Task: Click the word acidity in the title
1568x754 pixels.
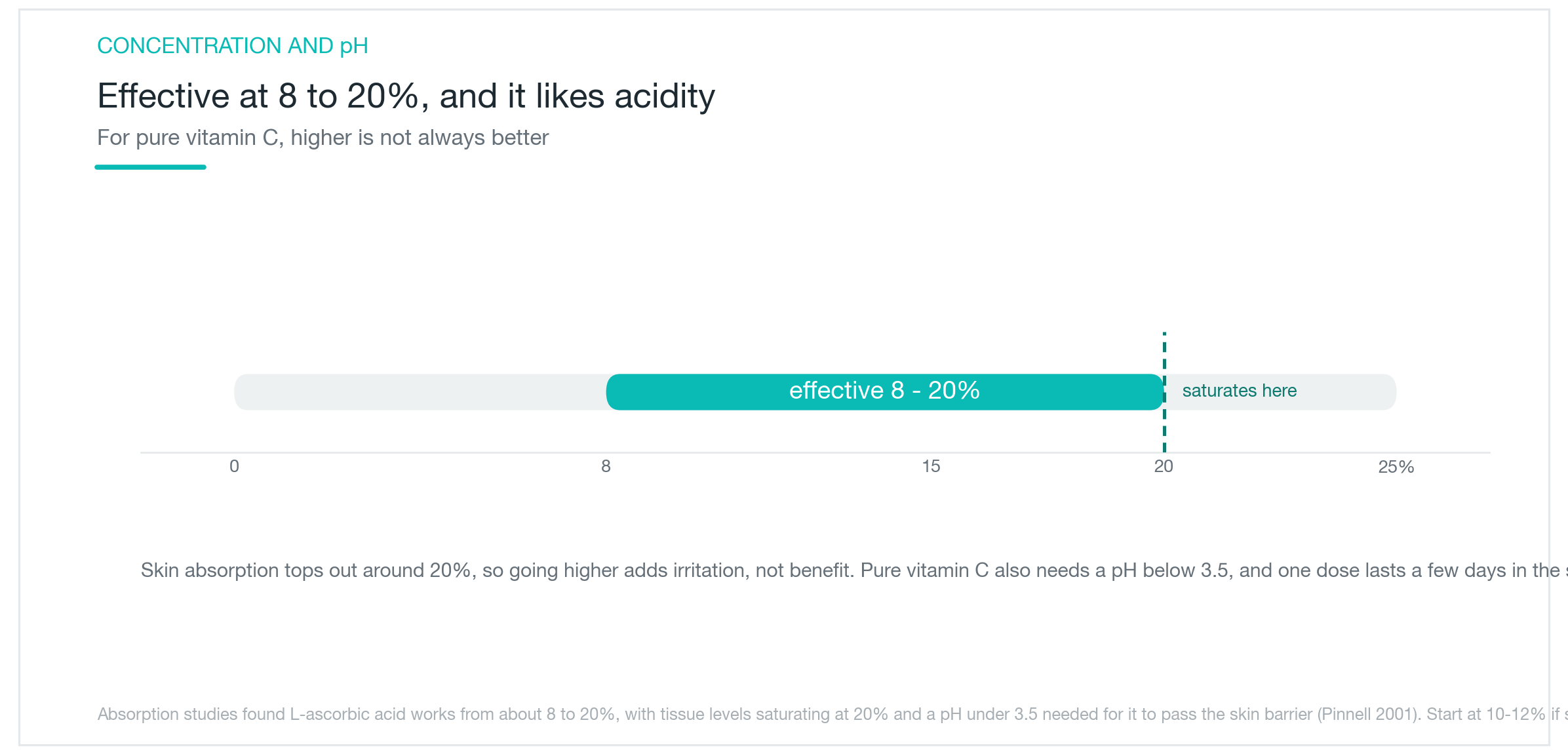Action: tap(665, 96)
